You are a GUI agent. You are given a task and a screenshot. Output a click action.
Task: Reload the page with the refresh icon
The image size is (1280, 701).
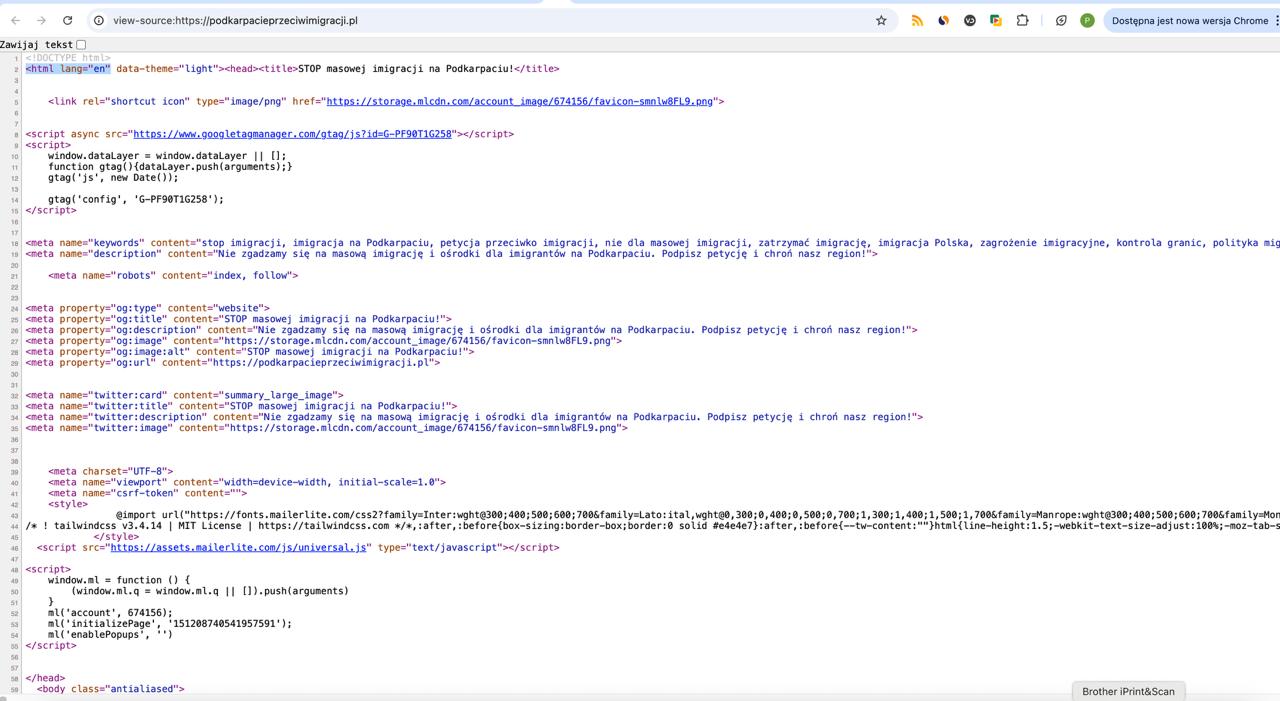tap(67, 20)
